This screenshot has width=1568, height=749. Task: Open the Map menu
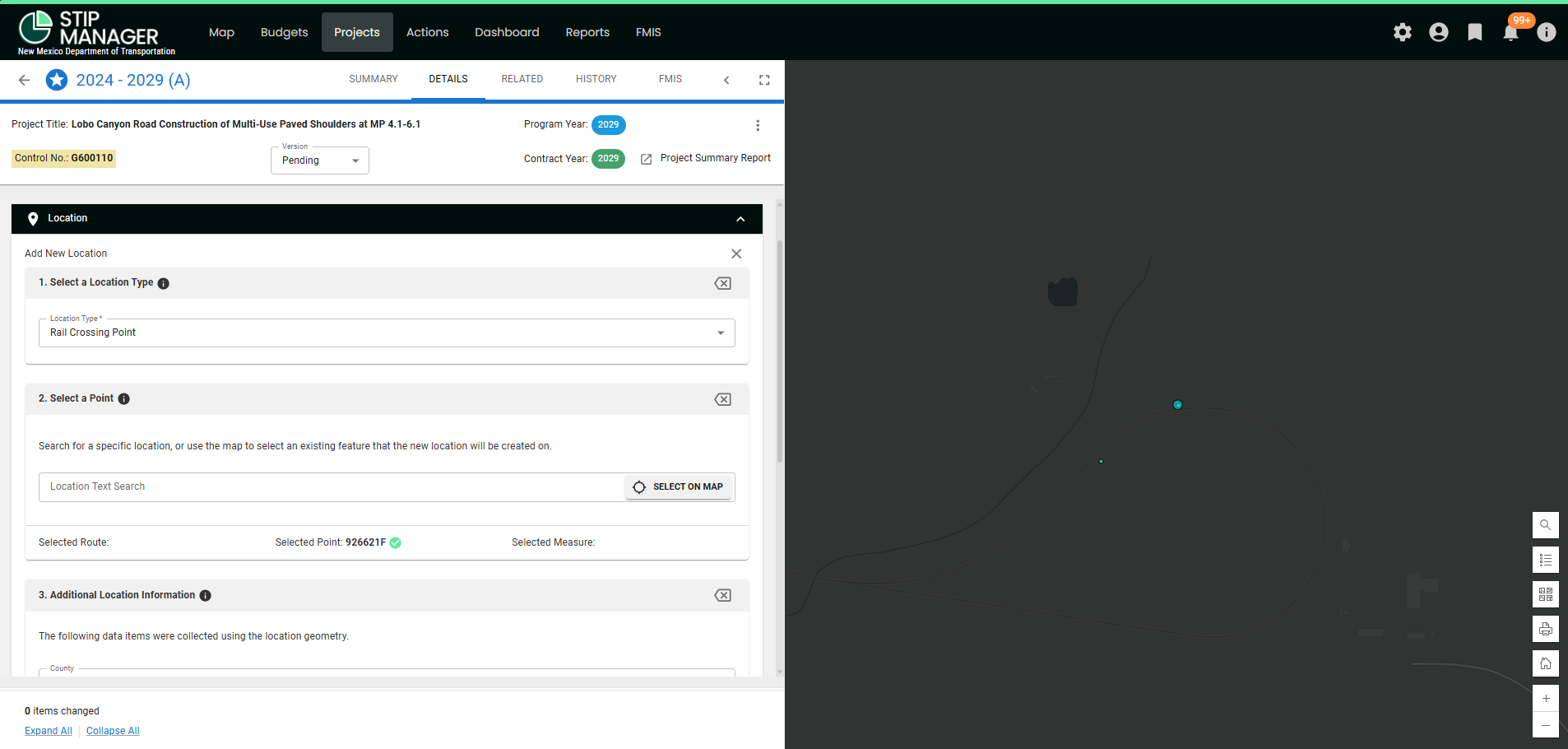[221, 32]
